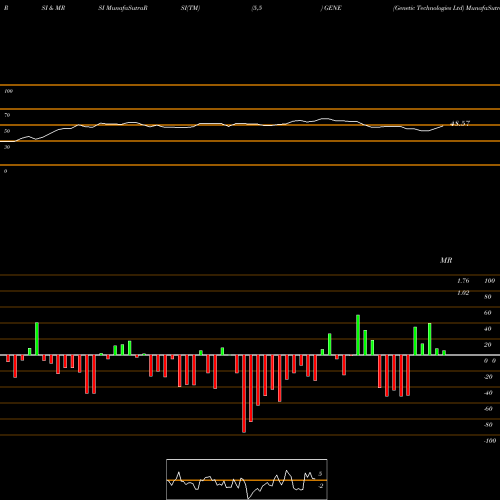Viewport: 500px width, 500px height.
Task: Click the 'SI & MR' header text
Action: 53,8
